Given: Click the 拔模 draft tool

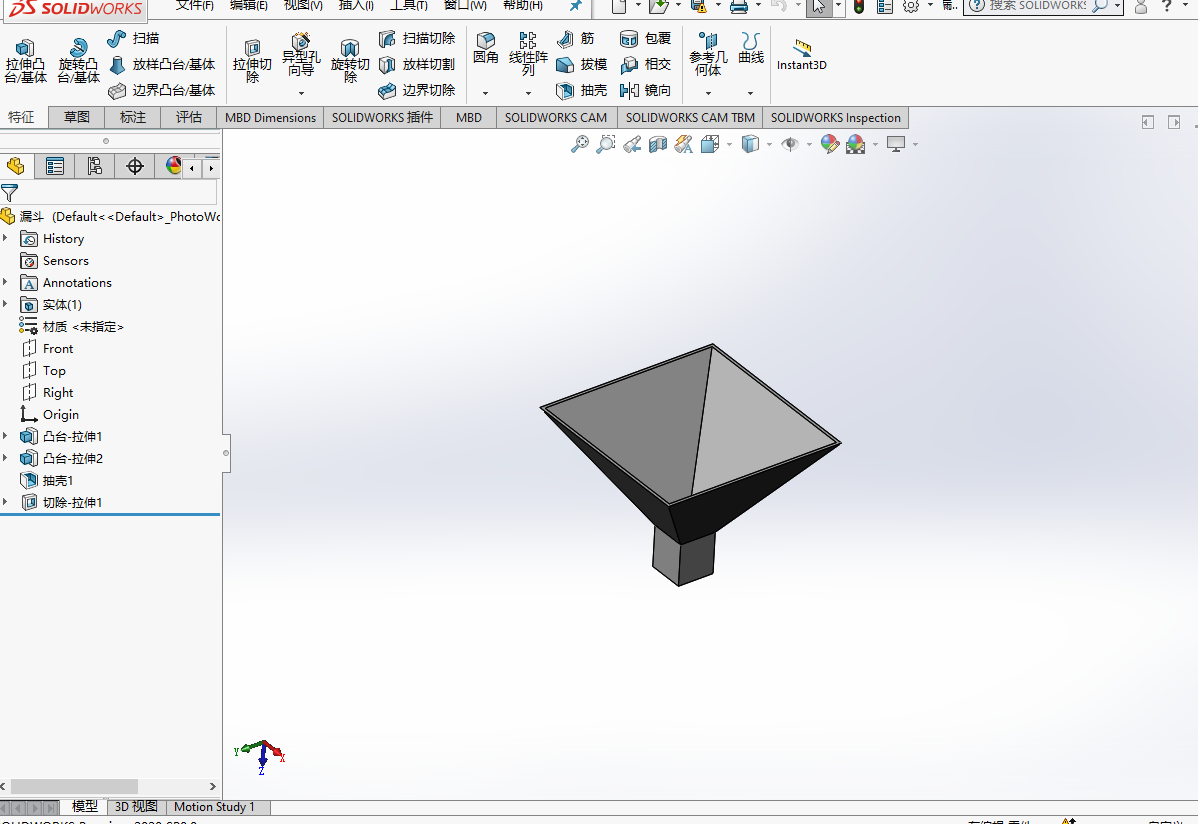Looking at the screenshot, I should [x=582, y=64].
